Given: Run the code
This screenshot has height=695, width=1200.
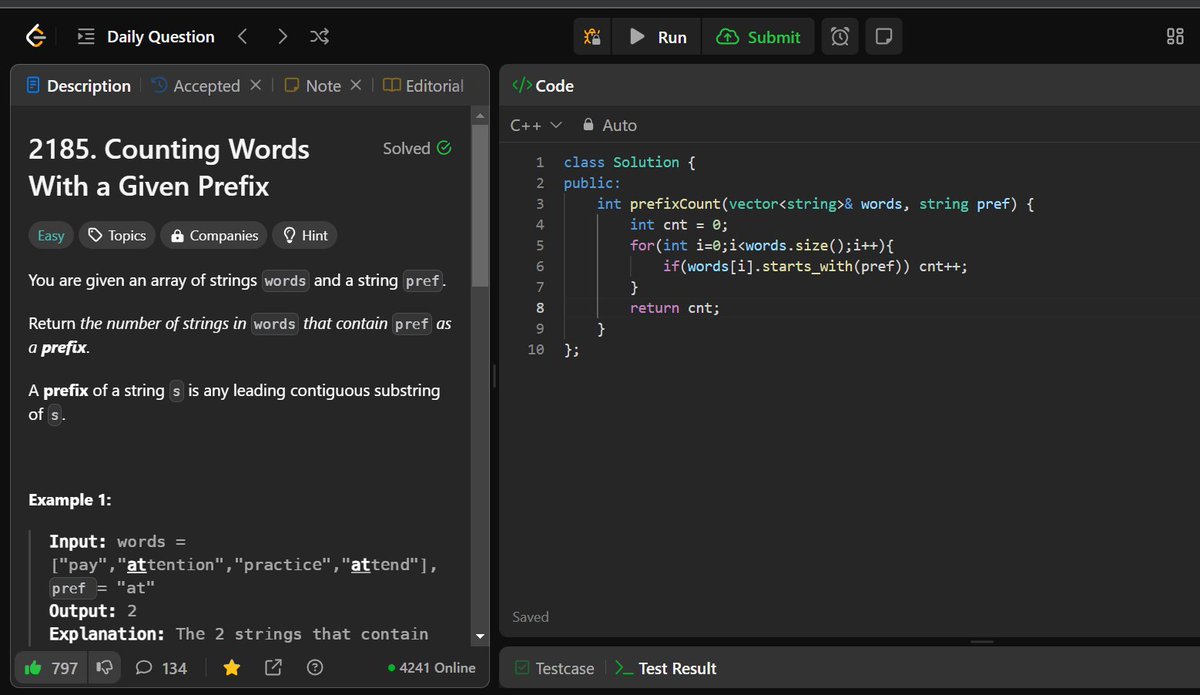Looking at the screenshot, I should tap(657, 37).
